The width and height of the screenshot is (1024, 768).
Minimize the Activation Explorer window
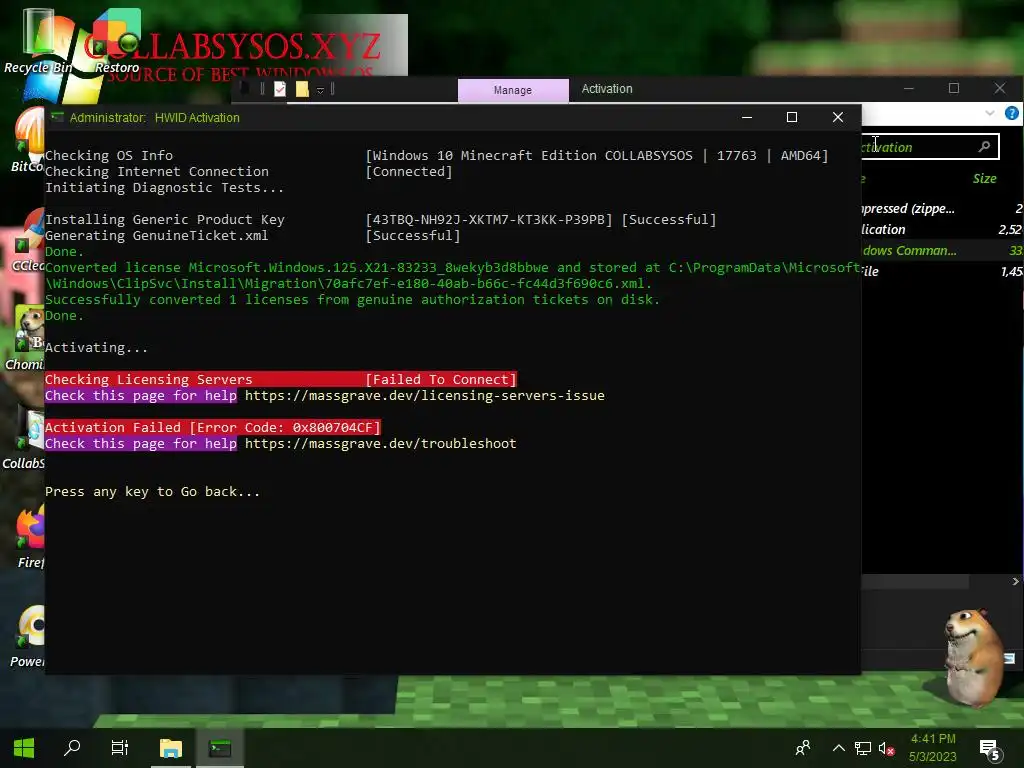[x=908, y=88]
